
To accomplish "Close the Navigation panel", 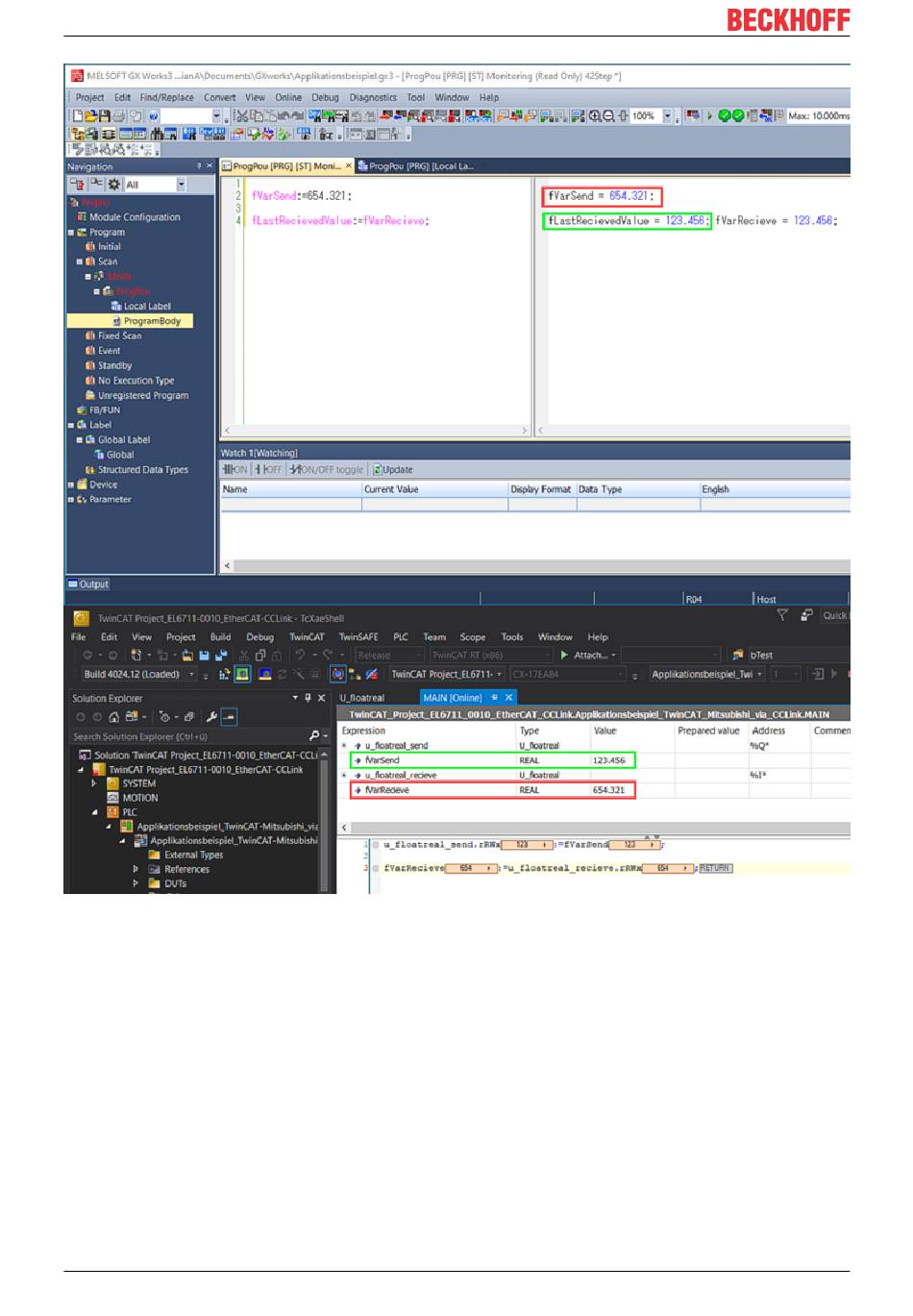I will (209, 166).
